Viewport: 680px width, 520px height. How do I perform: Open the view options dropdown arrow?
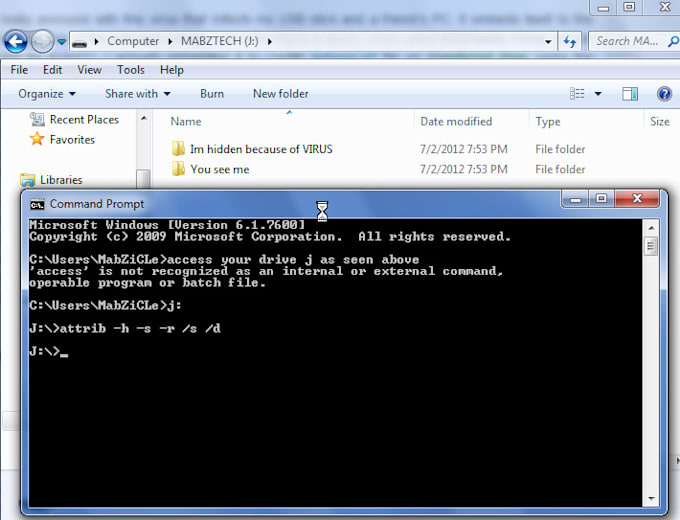pyautogui.click(x=598, y=93)
